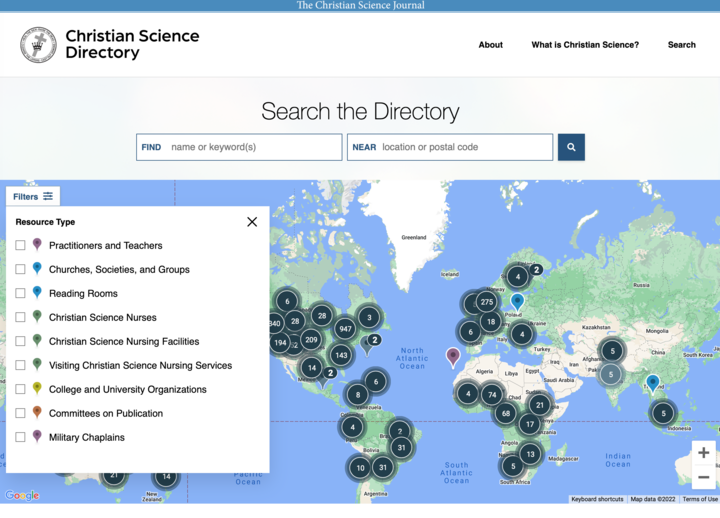Tick the Military Chaplains checkbox
Viewport: 720px width, 518px height.
pyautogui.click(x=20, y=437)
